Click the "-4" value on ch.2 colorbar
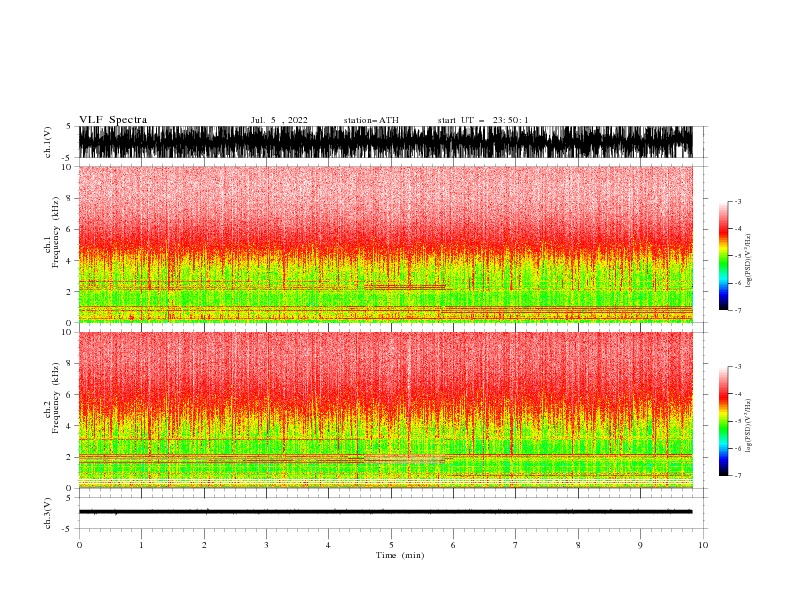Image resolution: width=792 pixels, height=612 pixels. [737, 394]
